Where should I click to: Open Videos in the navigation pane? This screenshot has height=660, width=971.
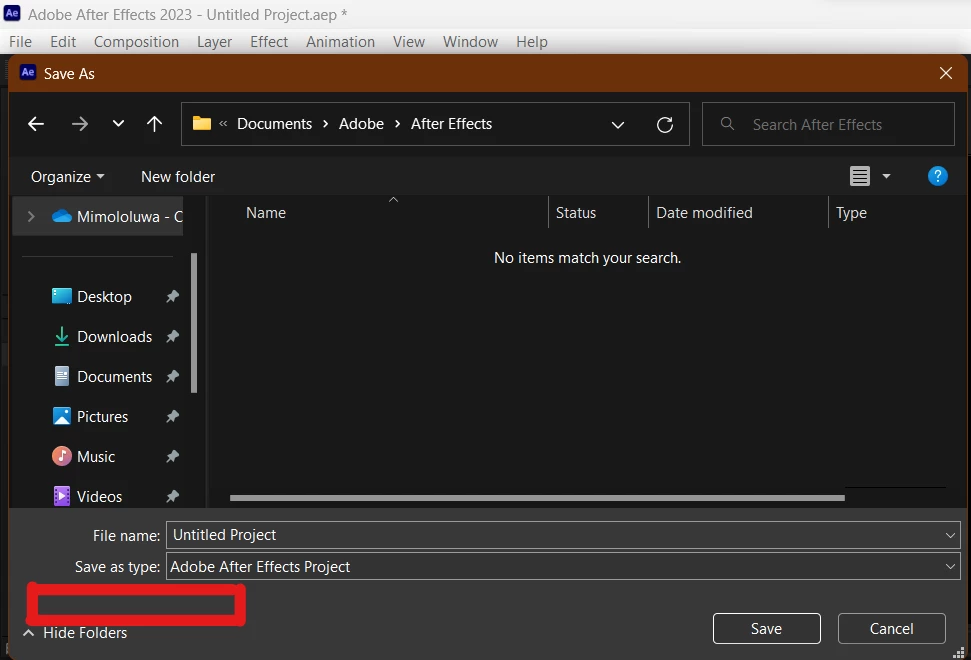coord(99,497)
